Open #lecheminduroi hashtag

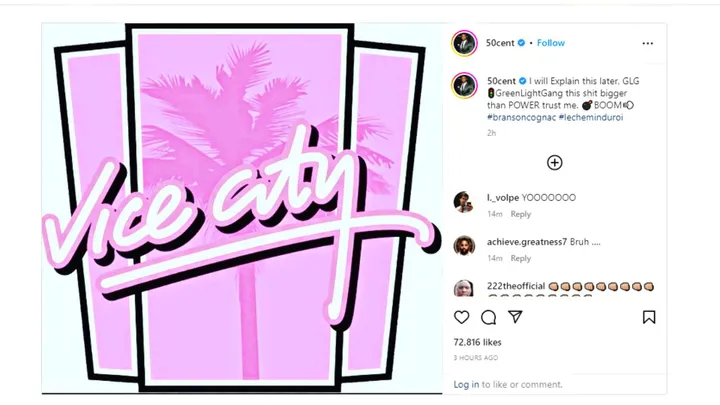pyautogui.click(x=591, y=118)
